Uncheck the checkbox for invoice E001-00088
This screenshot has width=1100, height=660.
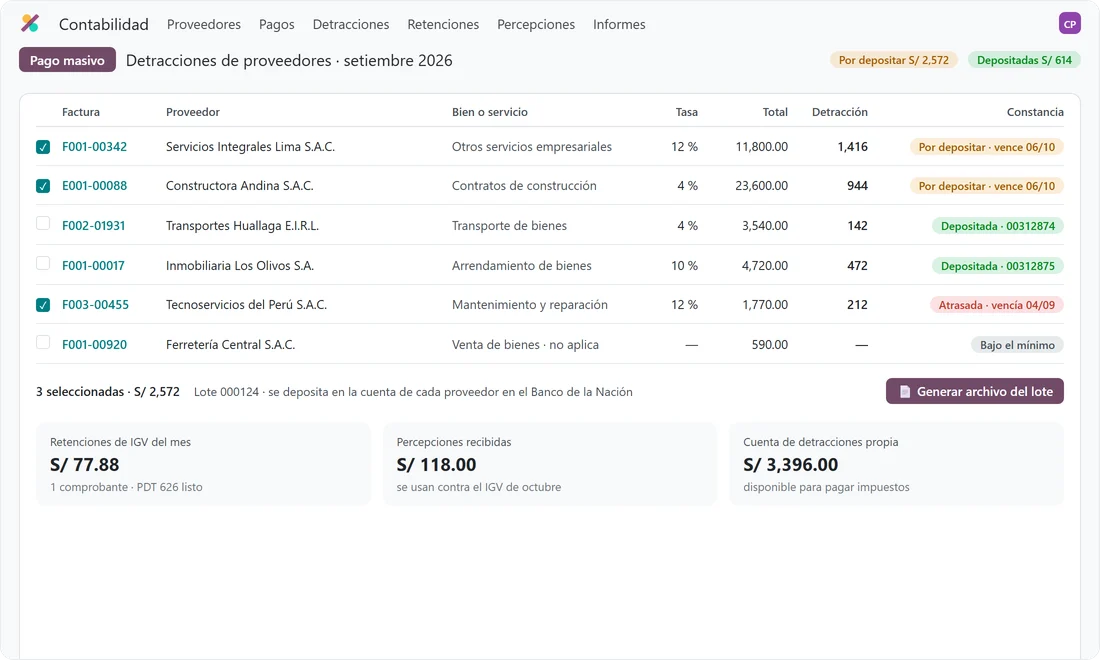click(x=43, y=186)
